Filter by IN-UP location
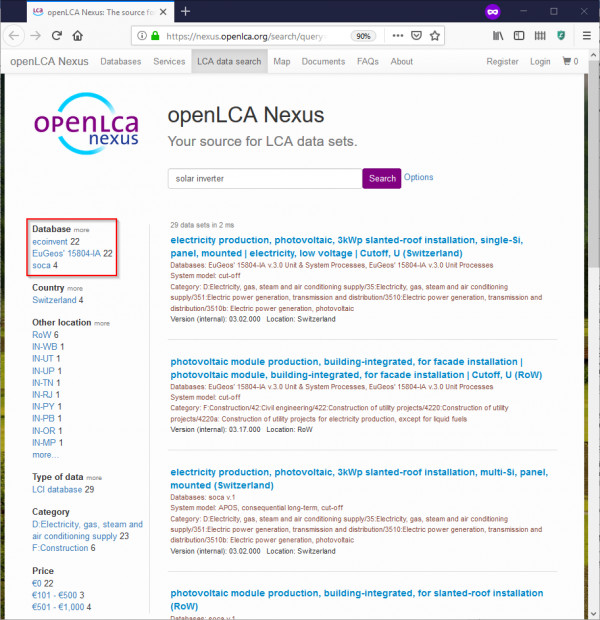The height and width of the screenshot is (620, 600). [44, 371]
